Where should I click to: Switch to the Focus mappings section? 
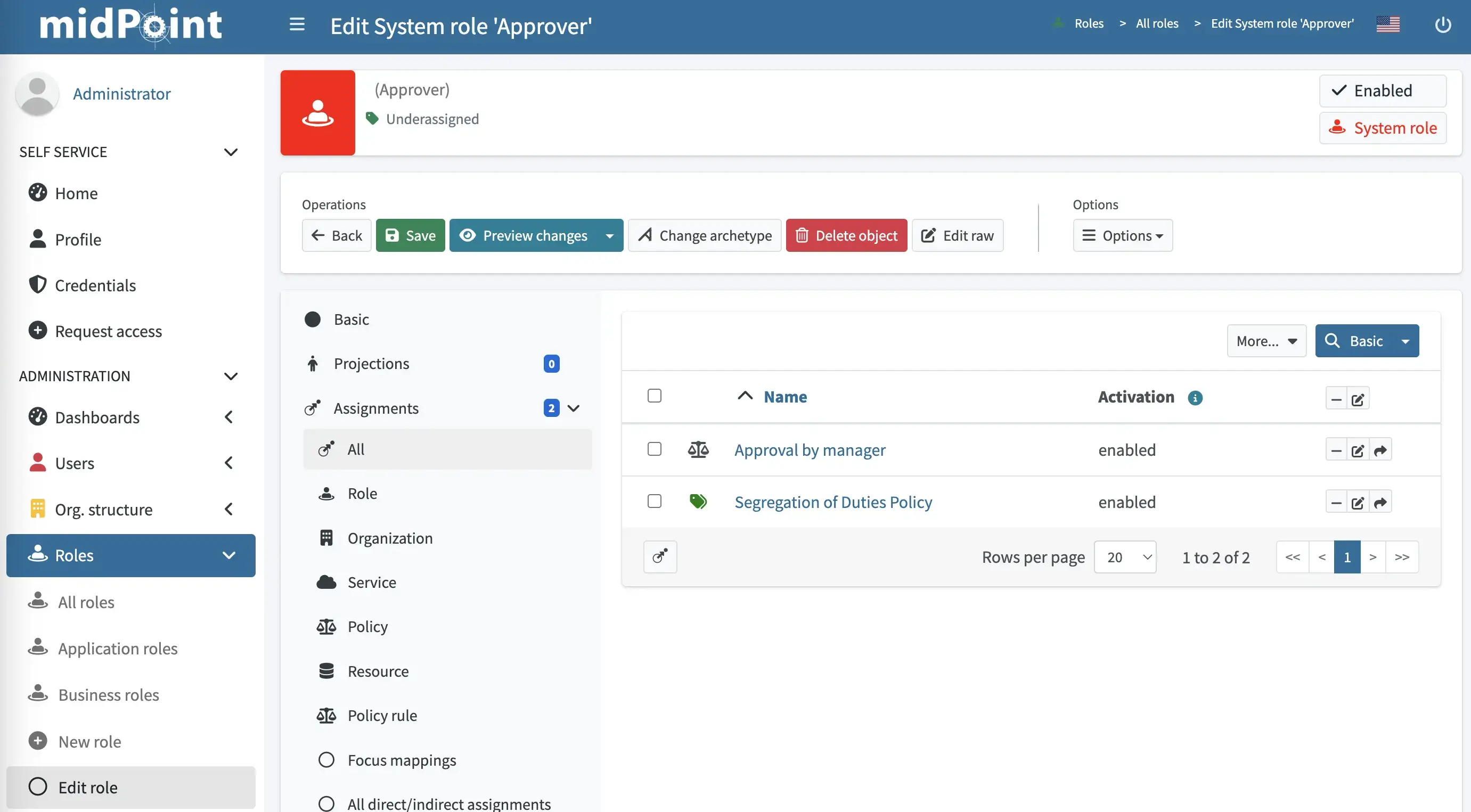click(x=402, y=760)
